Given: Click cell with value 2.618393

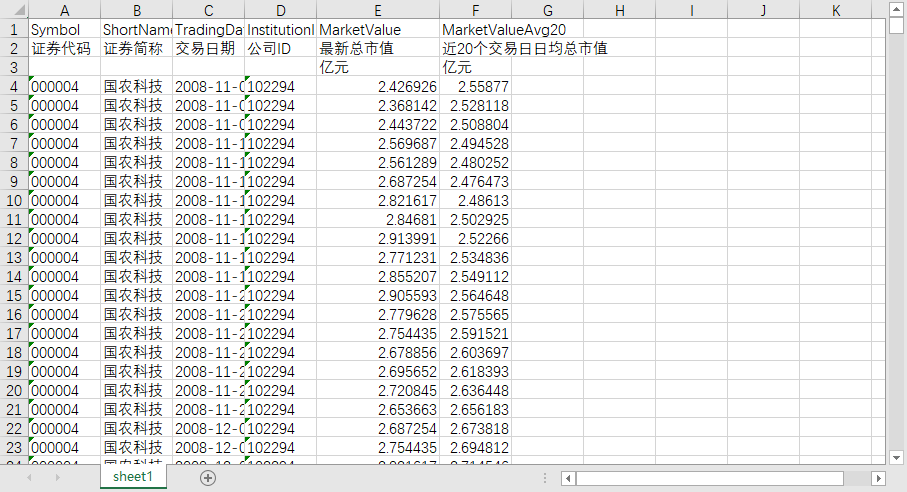Looking at the screenshot, I should point(475,372).
